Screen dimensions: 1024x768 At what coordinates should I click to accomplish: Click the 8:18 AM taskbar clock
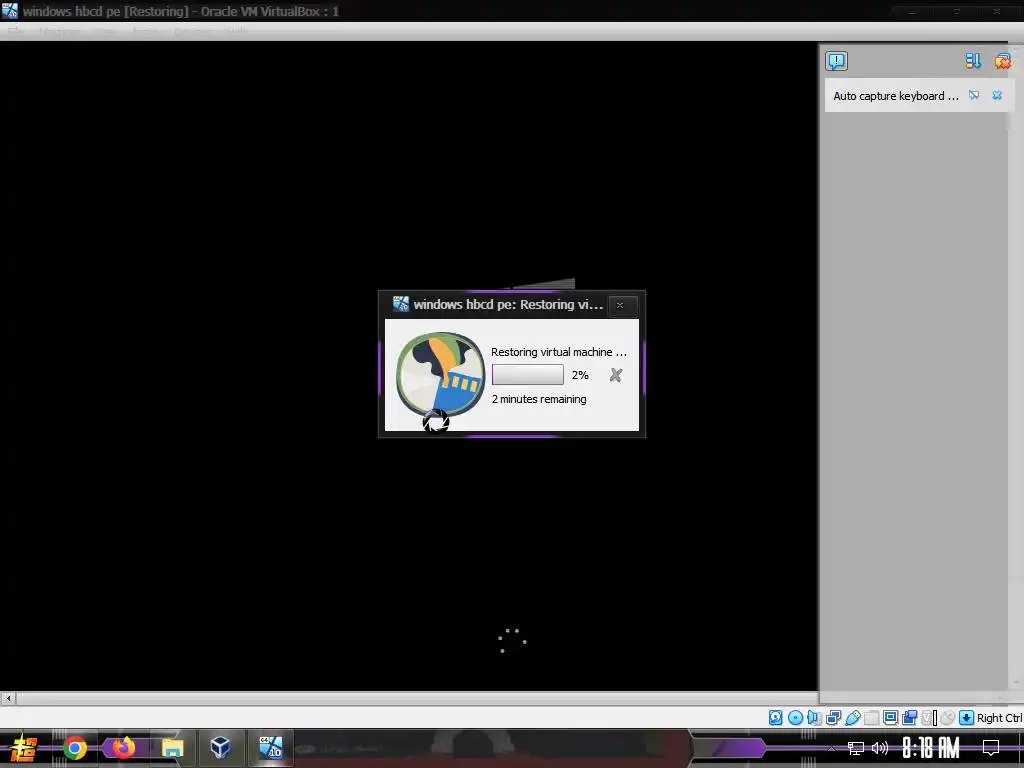point(930,748)
